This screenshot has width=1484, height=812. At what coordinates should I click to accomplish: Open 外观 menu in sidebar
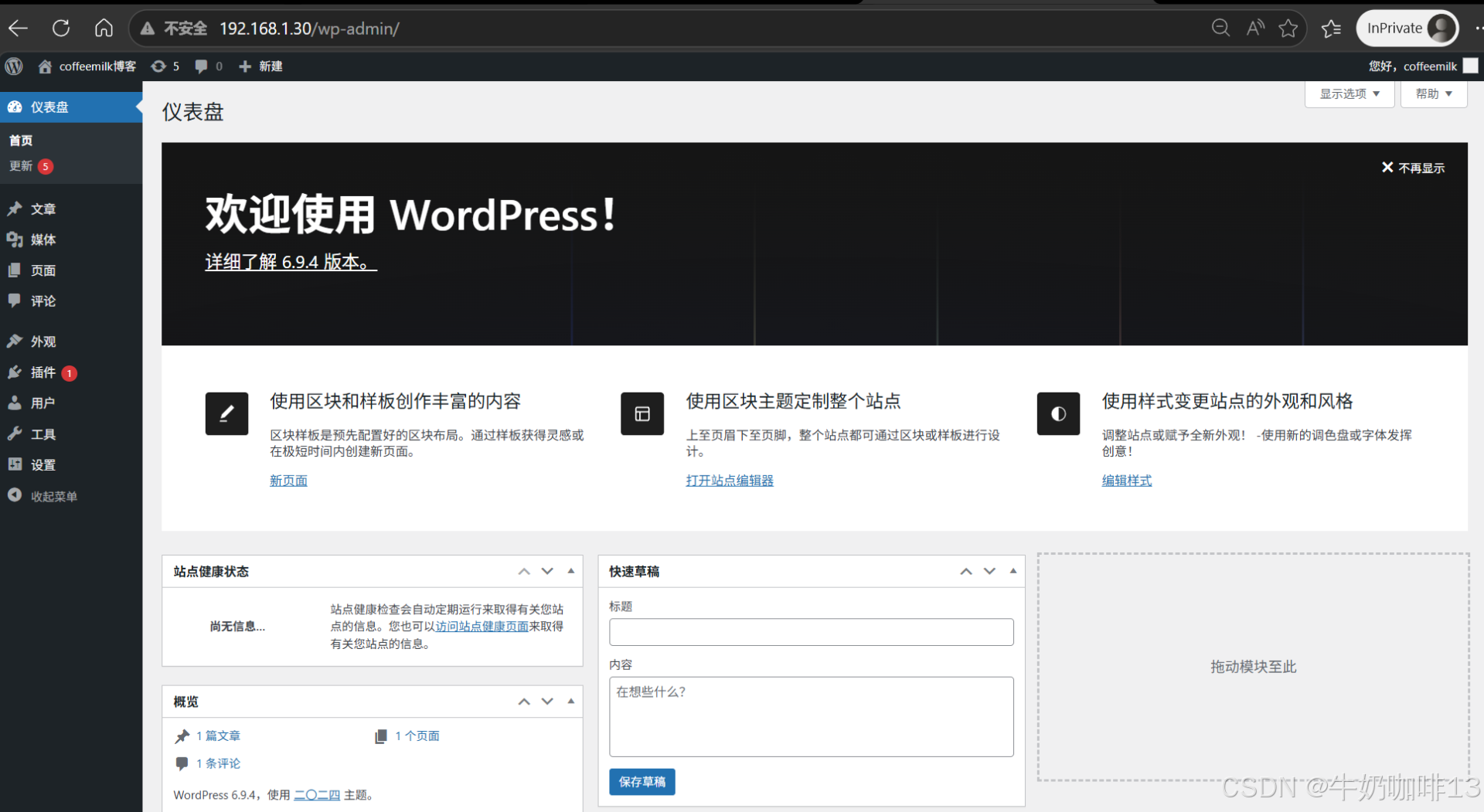71,341
